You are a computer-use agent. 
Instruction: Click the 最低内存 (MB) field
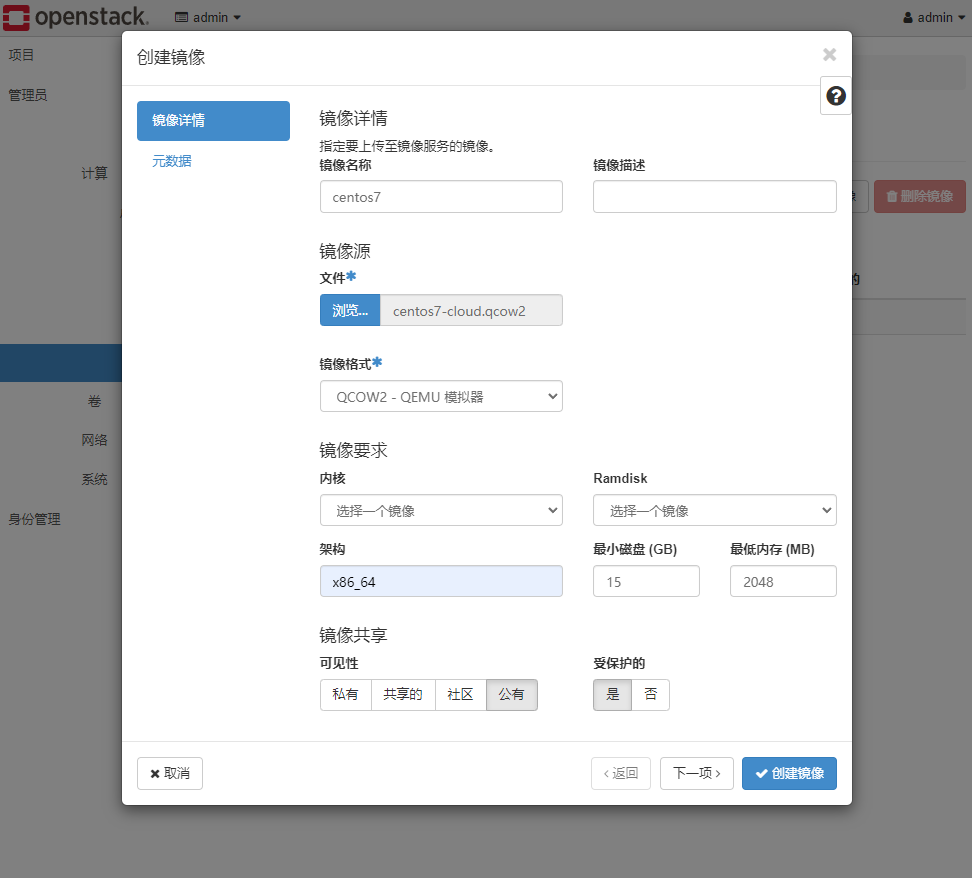click(784, 581)
